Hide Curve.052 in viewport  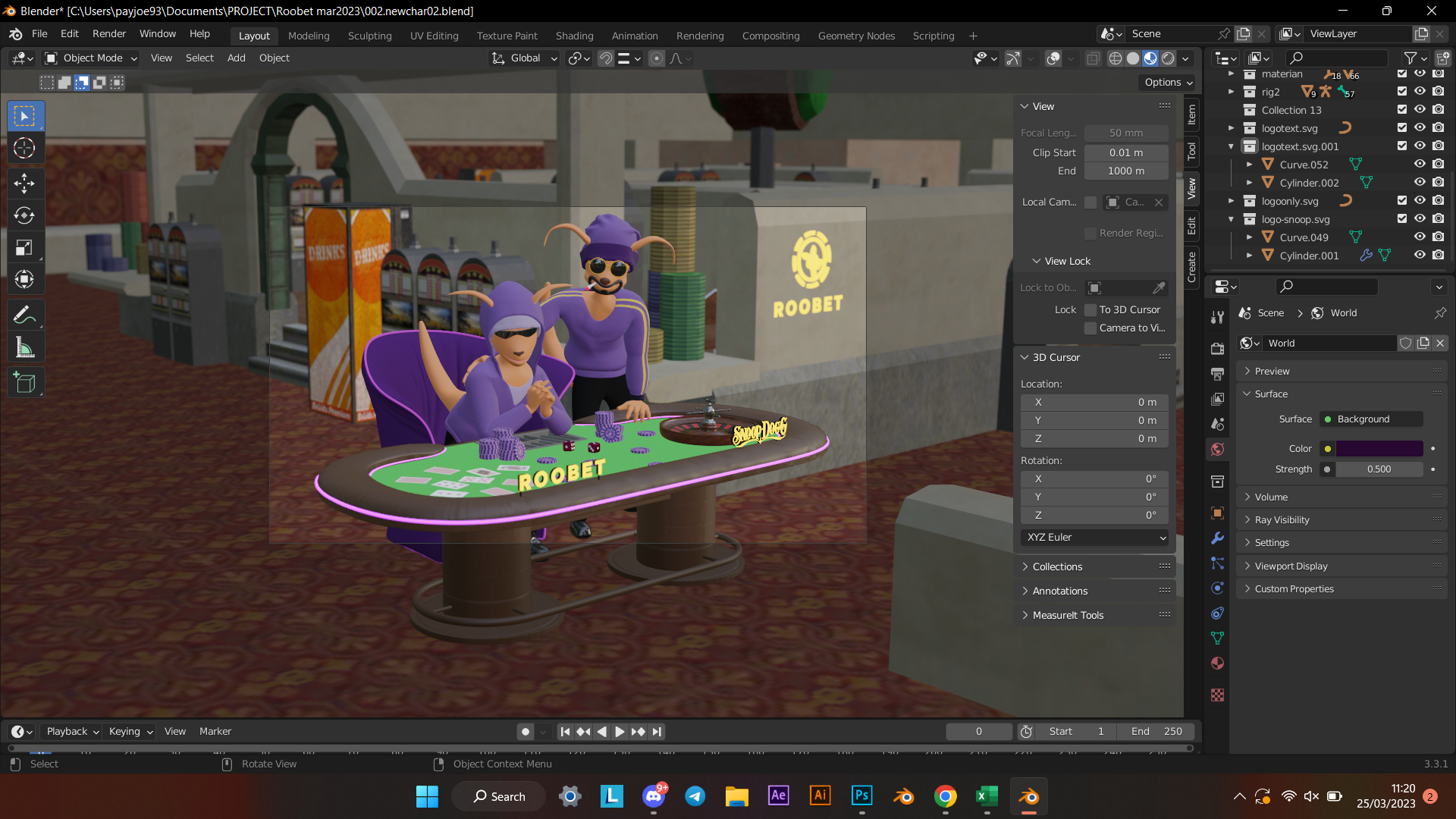(1420, 164)
